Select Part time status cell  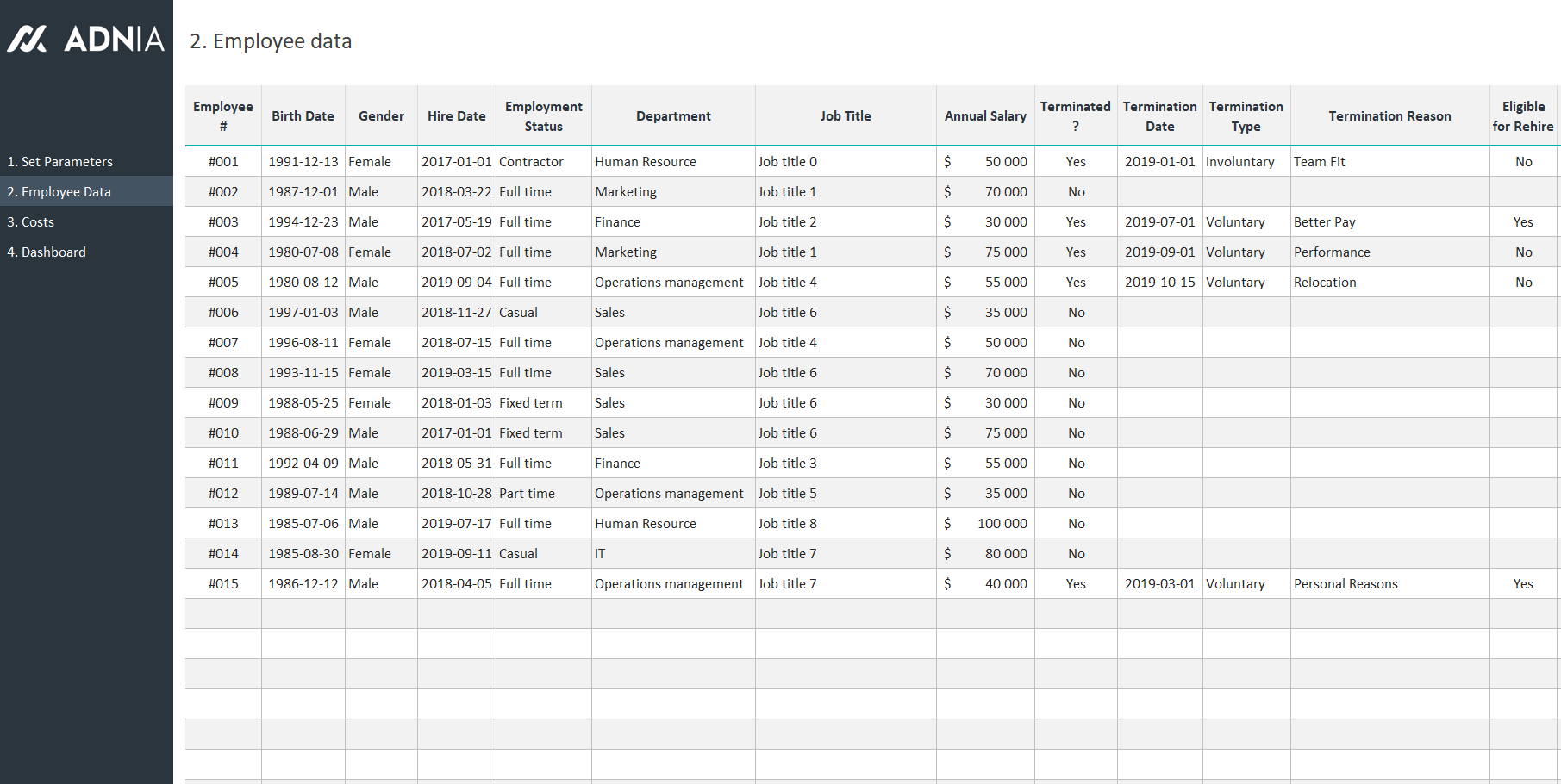[x=527, y=494]
